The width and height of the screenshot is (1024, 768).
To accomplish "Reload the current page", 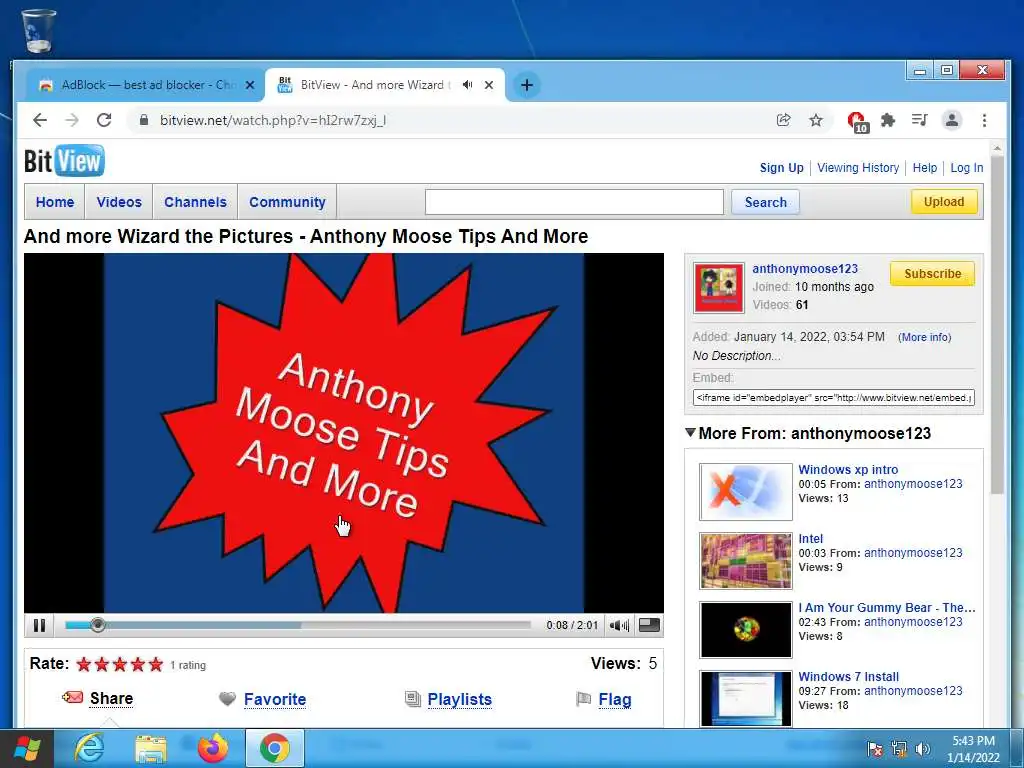I will [104, 120].
